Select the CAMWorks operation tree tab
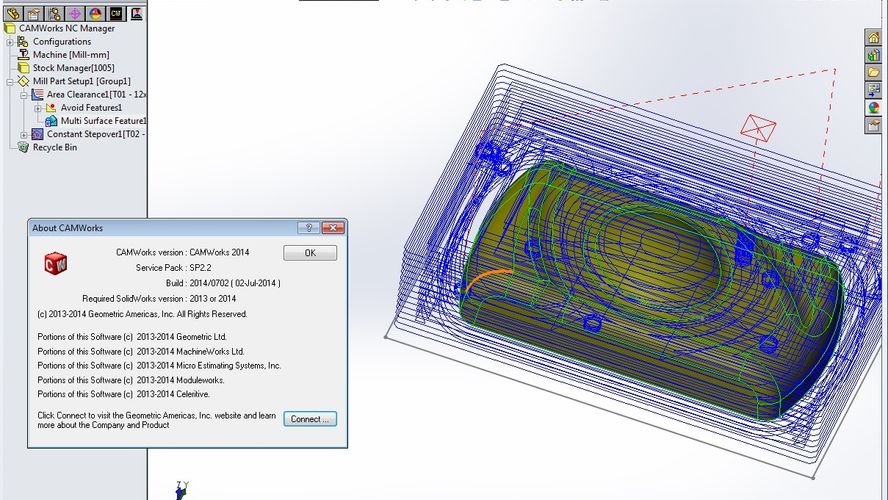This screenshot has width=888, height=500. click(136, 13)
